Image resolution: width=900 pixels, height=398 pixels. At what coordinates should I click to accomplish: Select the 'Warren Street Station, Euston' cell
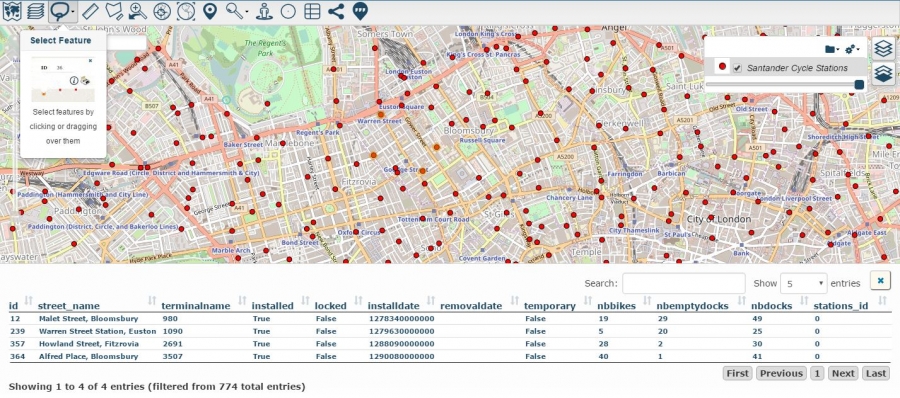pos(98,331)
